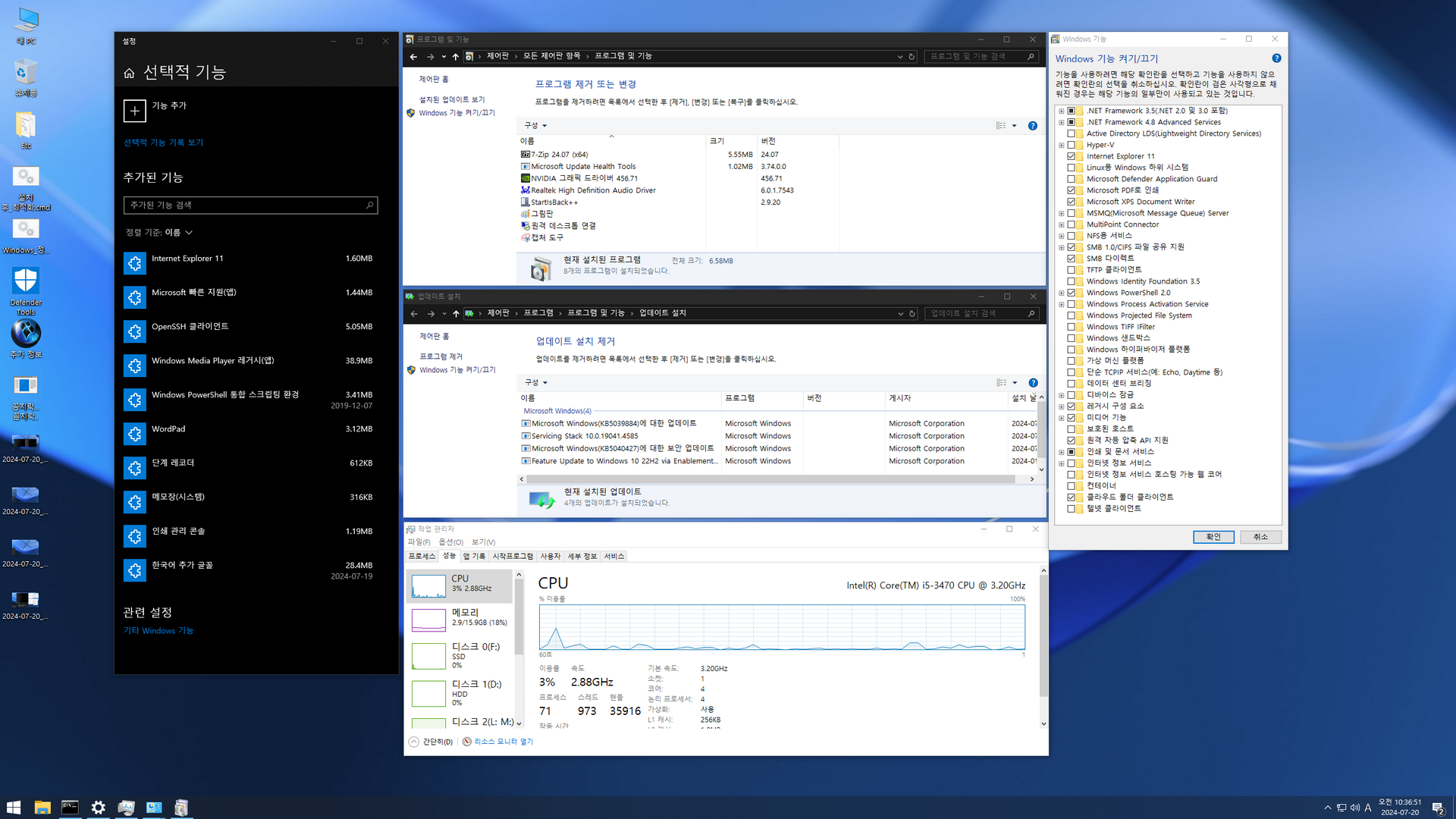Open the 옵션(O) menu in Task Manager

450,542
